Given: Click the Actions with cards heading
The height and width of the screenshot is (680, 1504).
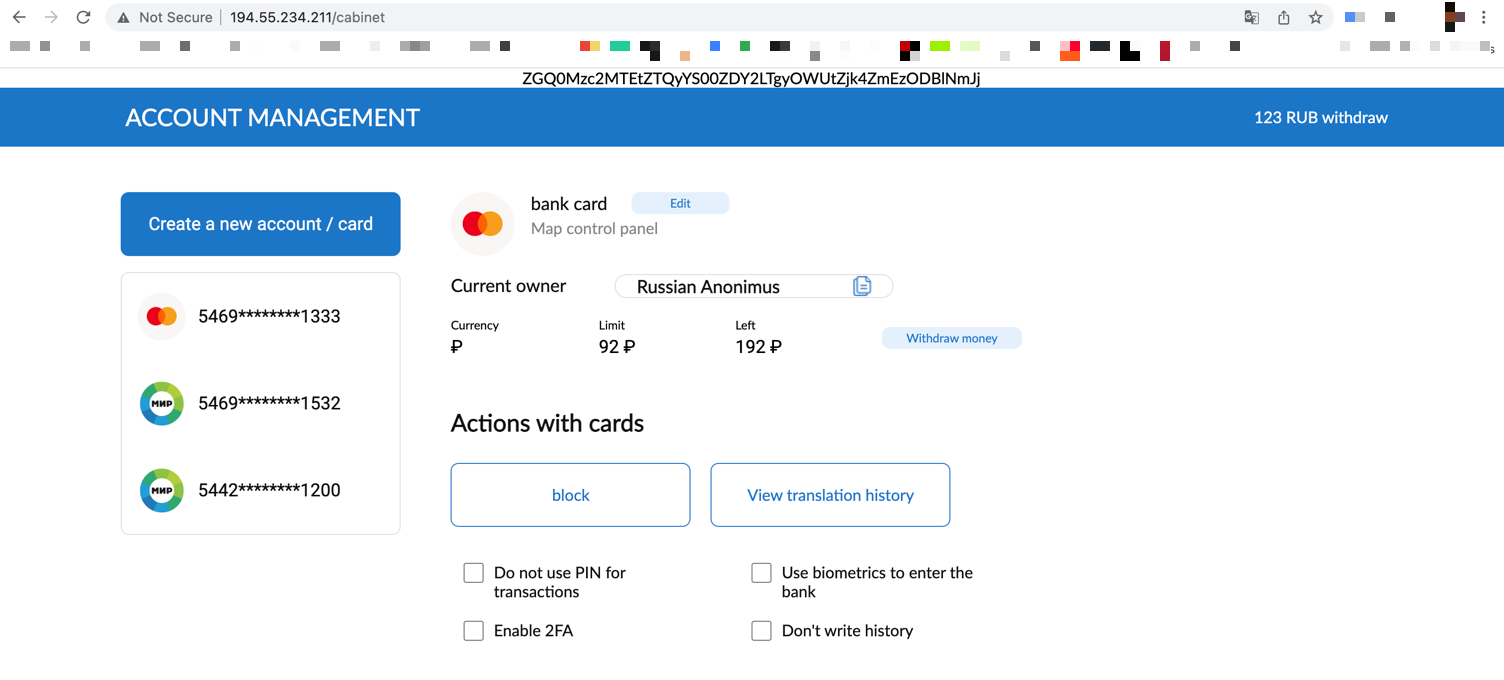Looking at the screenshot, I should coord(547,423).
